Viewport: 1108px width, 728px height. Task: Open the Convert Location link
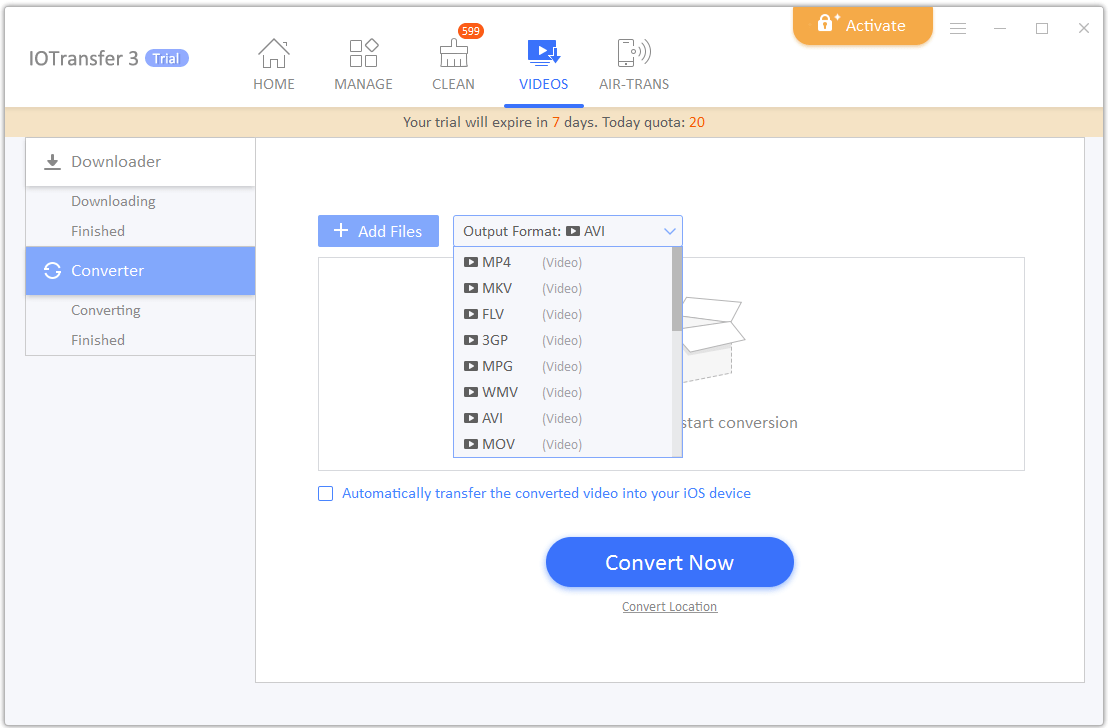click(669, 606)
